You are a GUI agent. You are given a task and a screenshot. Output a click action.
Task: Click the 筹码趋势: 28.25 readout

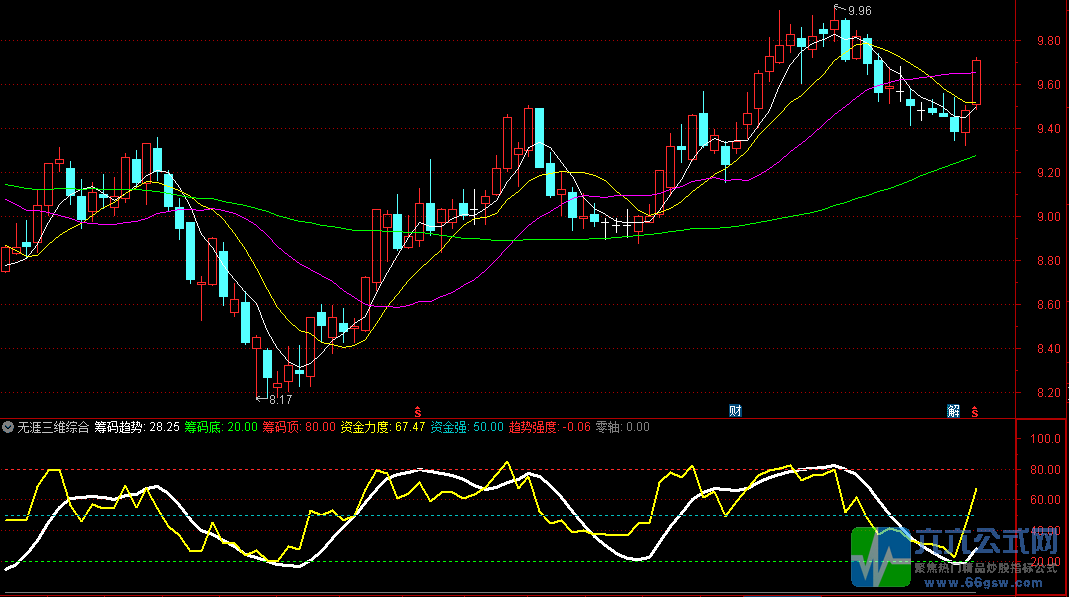click(x=137, y=427)
